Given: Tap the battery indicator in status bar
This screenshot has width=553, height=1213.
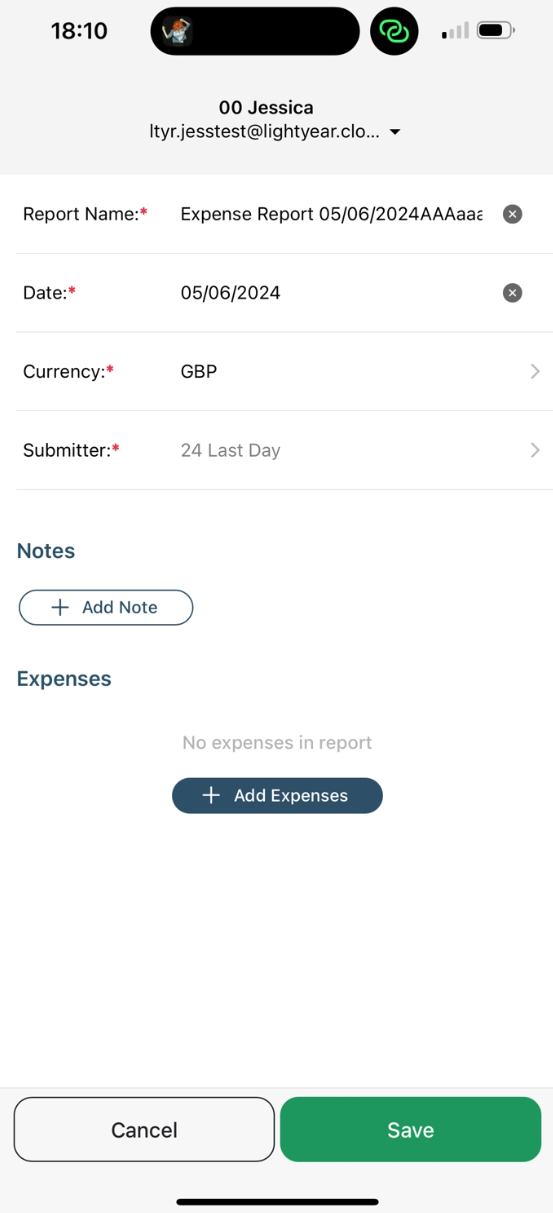Looking at the screenshot, I should (496, 31).
